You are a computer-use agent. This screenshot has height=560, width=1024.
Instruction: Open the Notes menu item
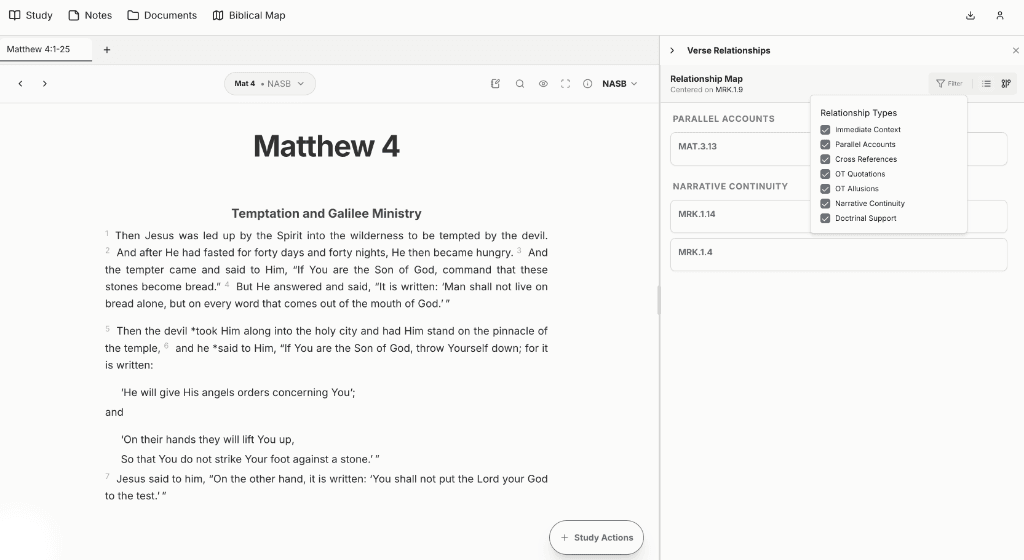pyautogui.click(x=90, y=16)
